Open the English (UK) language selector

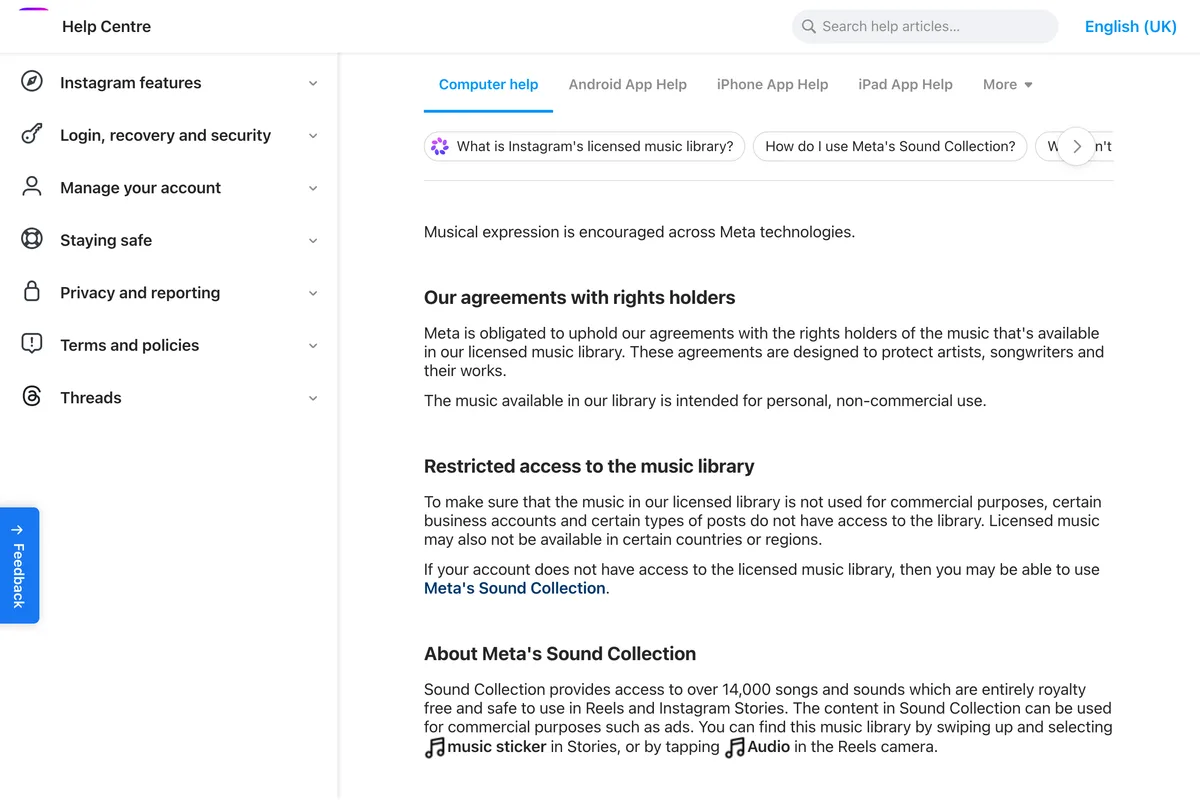click(x=1131, y=27)
